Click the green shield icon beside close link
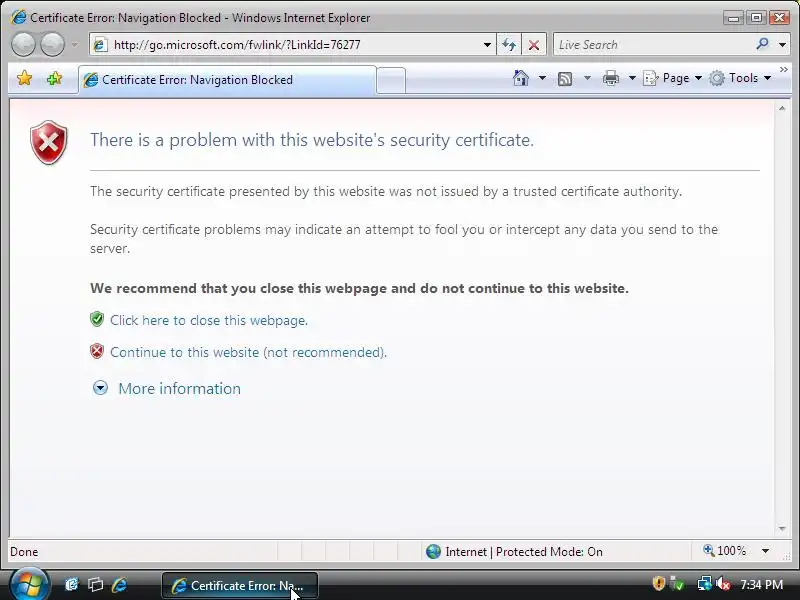Image resolution: width=800 pixels, height=600 pixels. (x=97, y=319)
